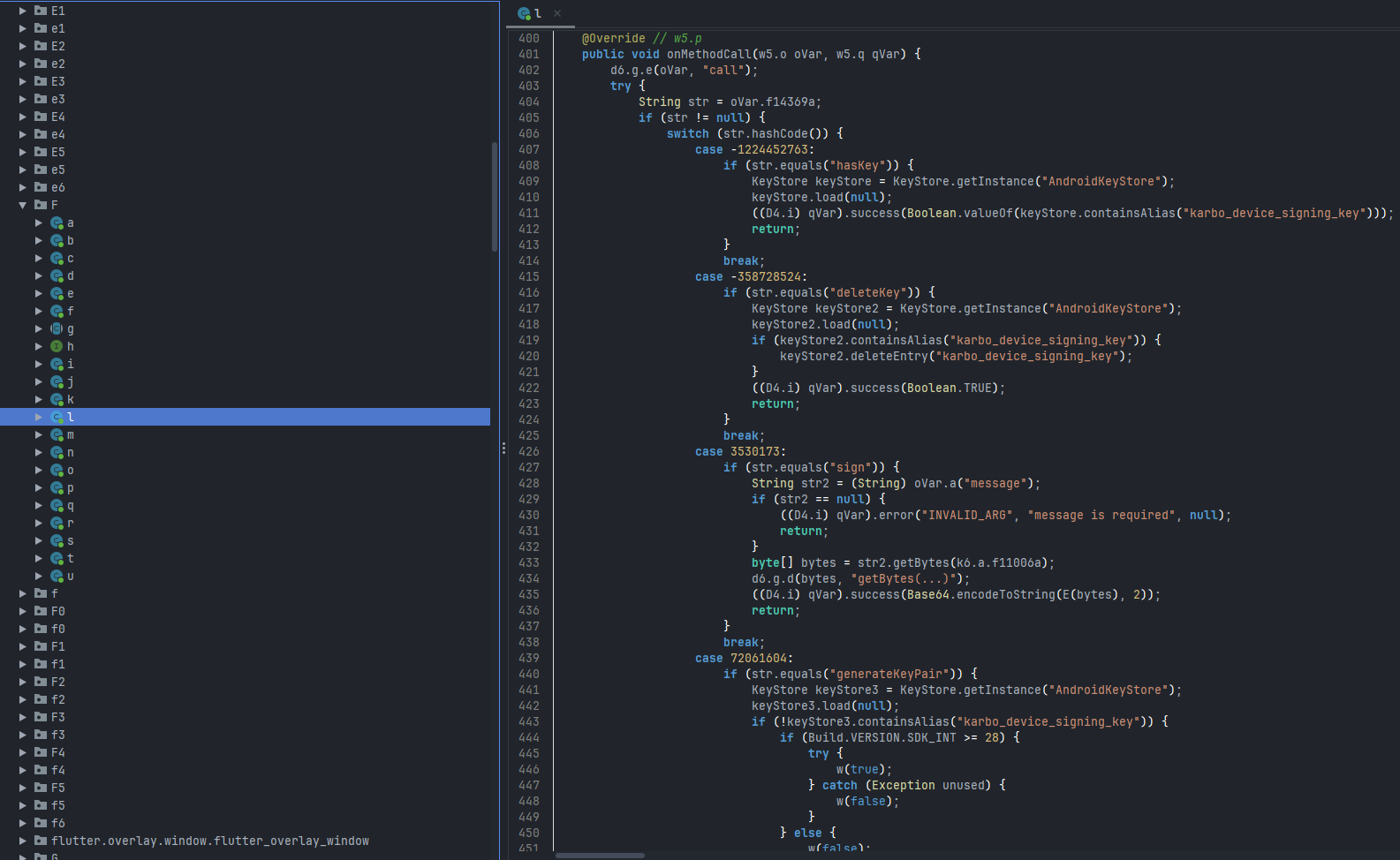Expand the E4 package
This screenshot has width=1400, height=860.
pos(23,117)
